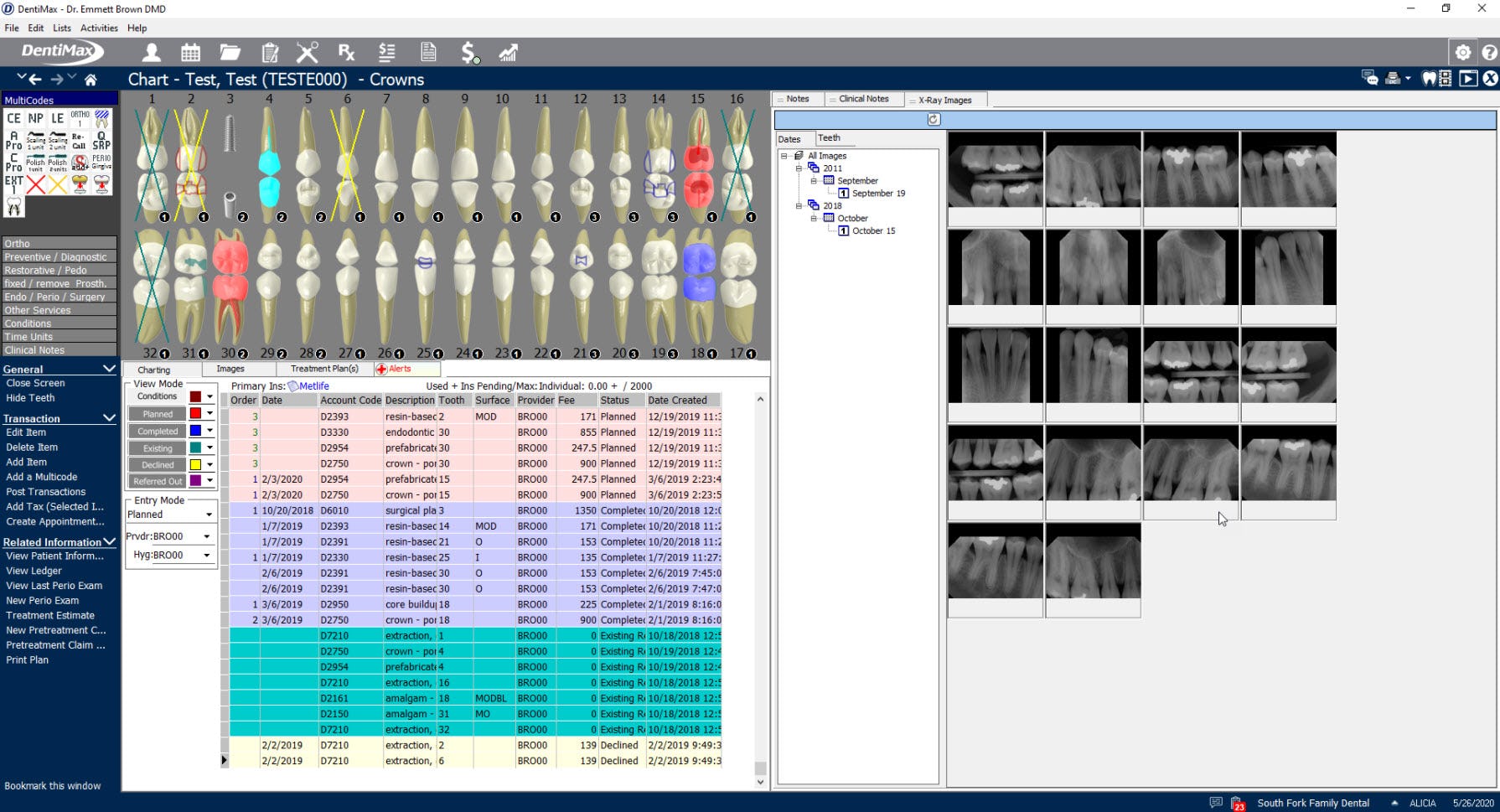Click the dollar sign payments icon

click(469, 52)
